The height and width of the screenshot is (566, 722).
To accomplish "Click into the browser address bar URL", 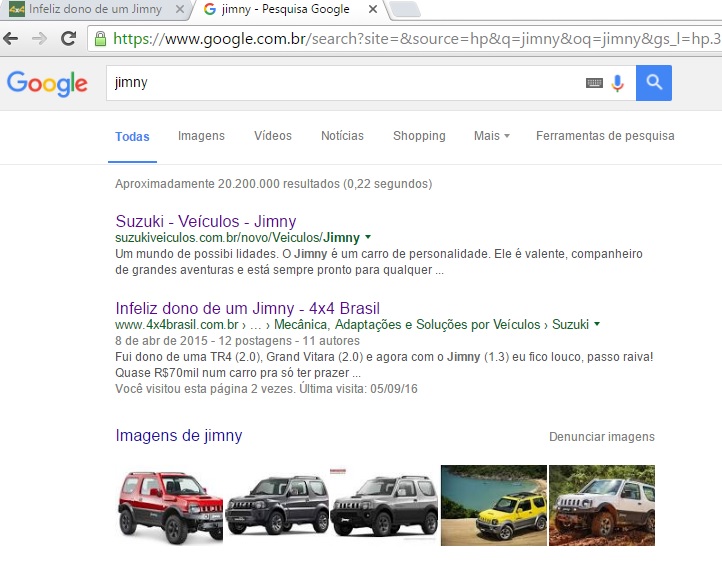I will click(416, 39).
